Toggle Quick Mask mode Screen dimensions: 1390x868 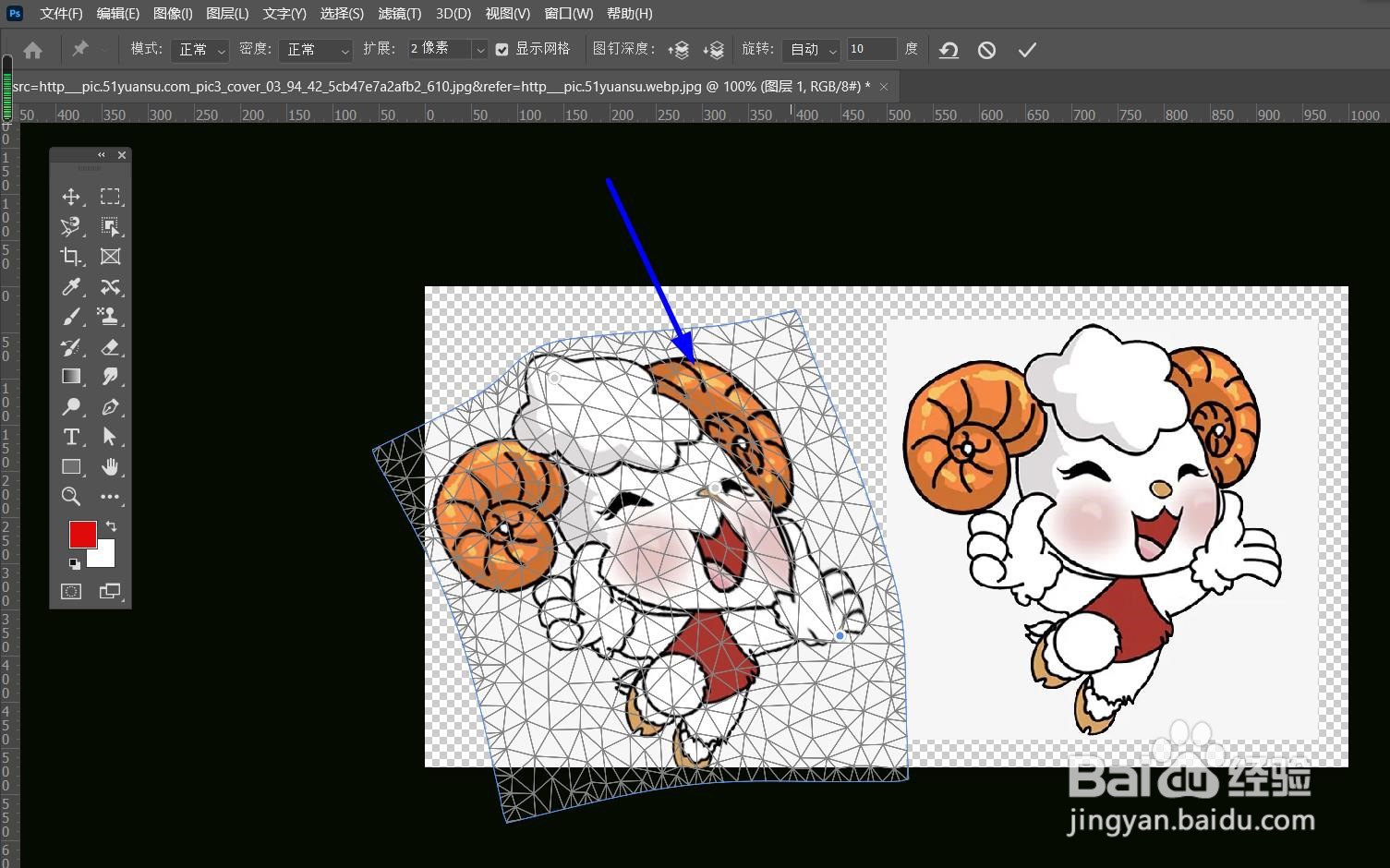71,591
